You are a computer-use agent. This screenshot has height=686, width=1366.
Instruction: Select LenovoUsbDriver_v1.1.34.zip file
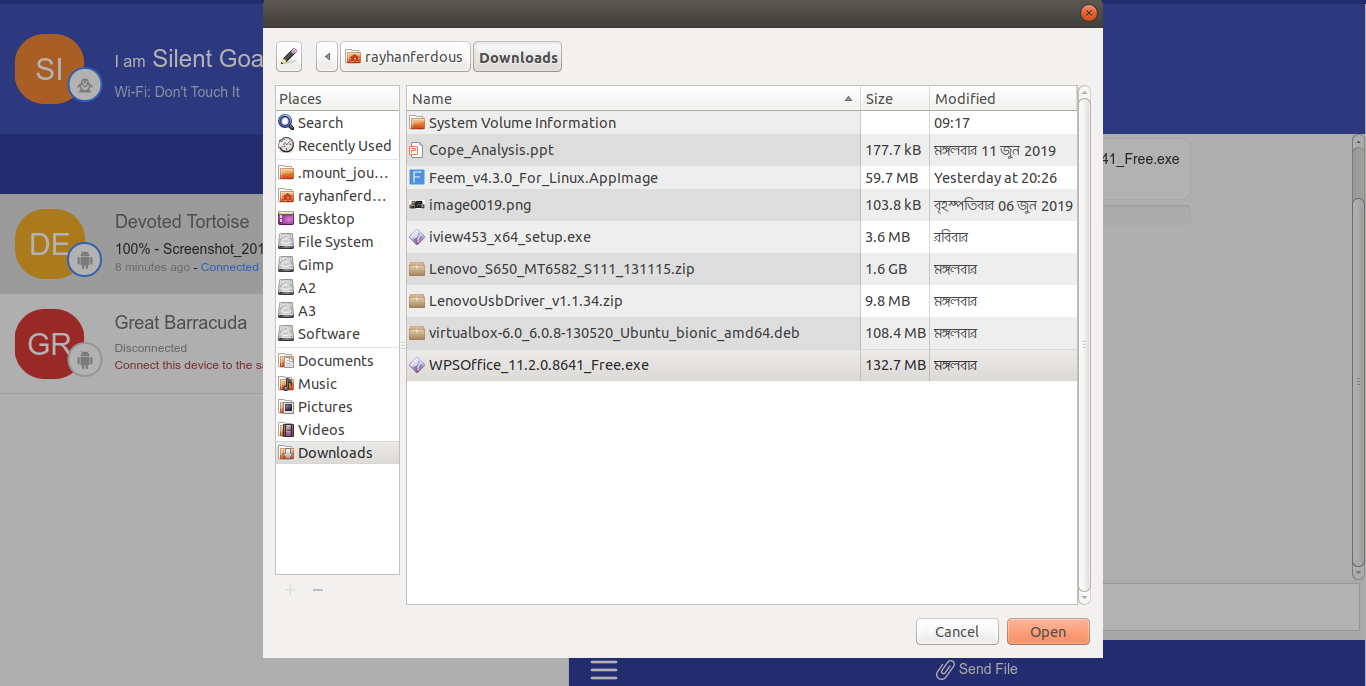[x=741, y=301]
